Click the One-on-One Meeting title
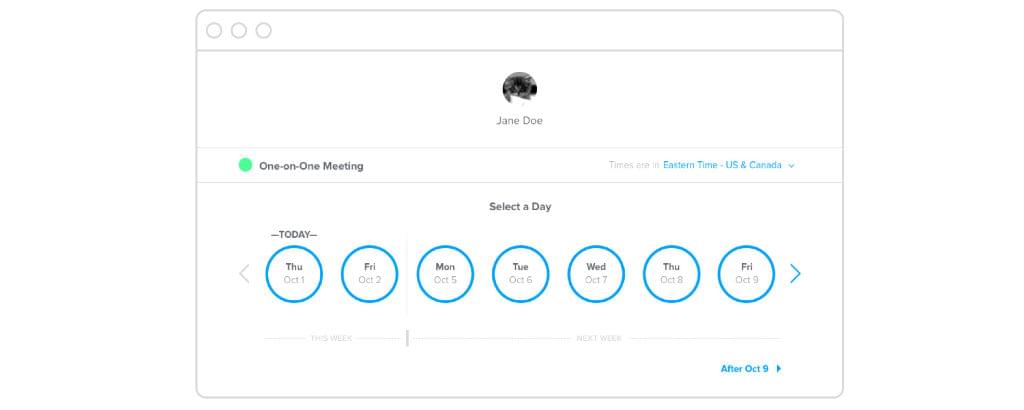Image resolution: width=1024 pixels, height=410 pixels. click(311, 166)
